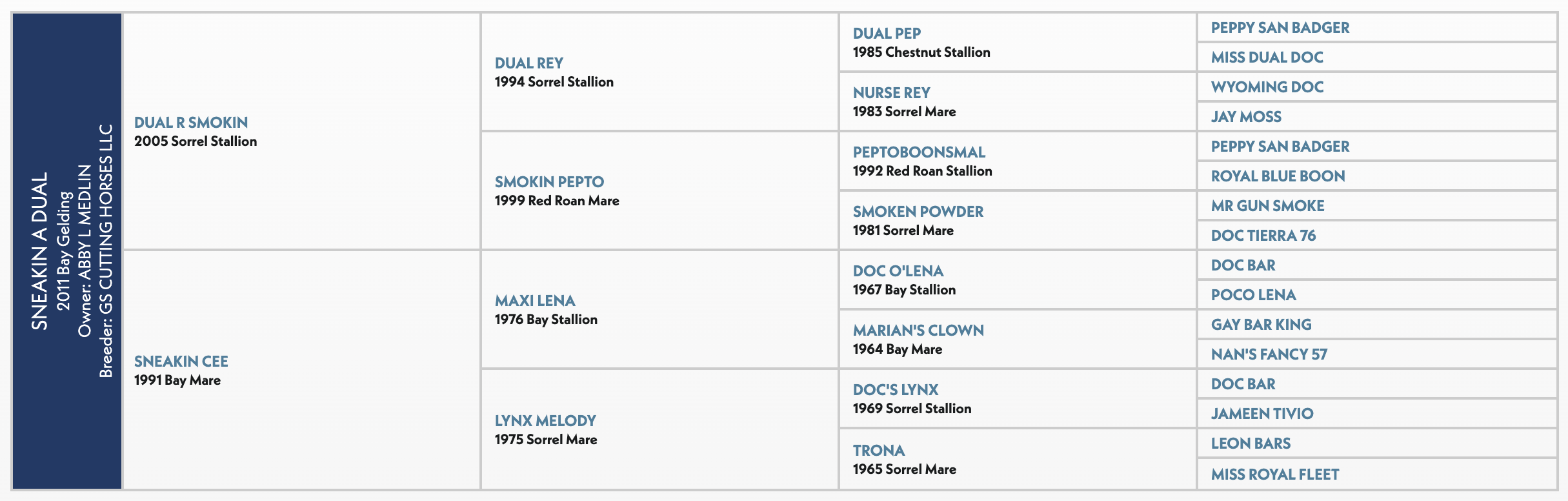The height and width of the screenshot is (501, 1568).
Task: Select the MARIAN'S CLOWN link
Action: tap(918, 331)
